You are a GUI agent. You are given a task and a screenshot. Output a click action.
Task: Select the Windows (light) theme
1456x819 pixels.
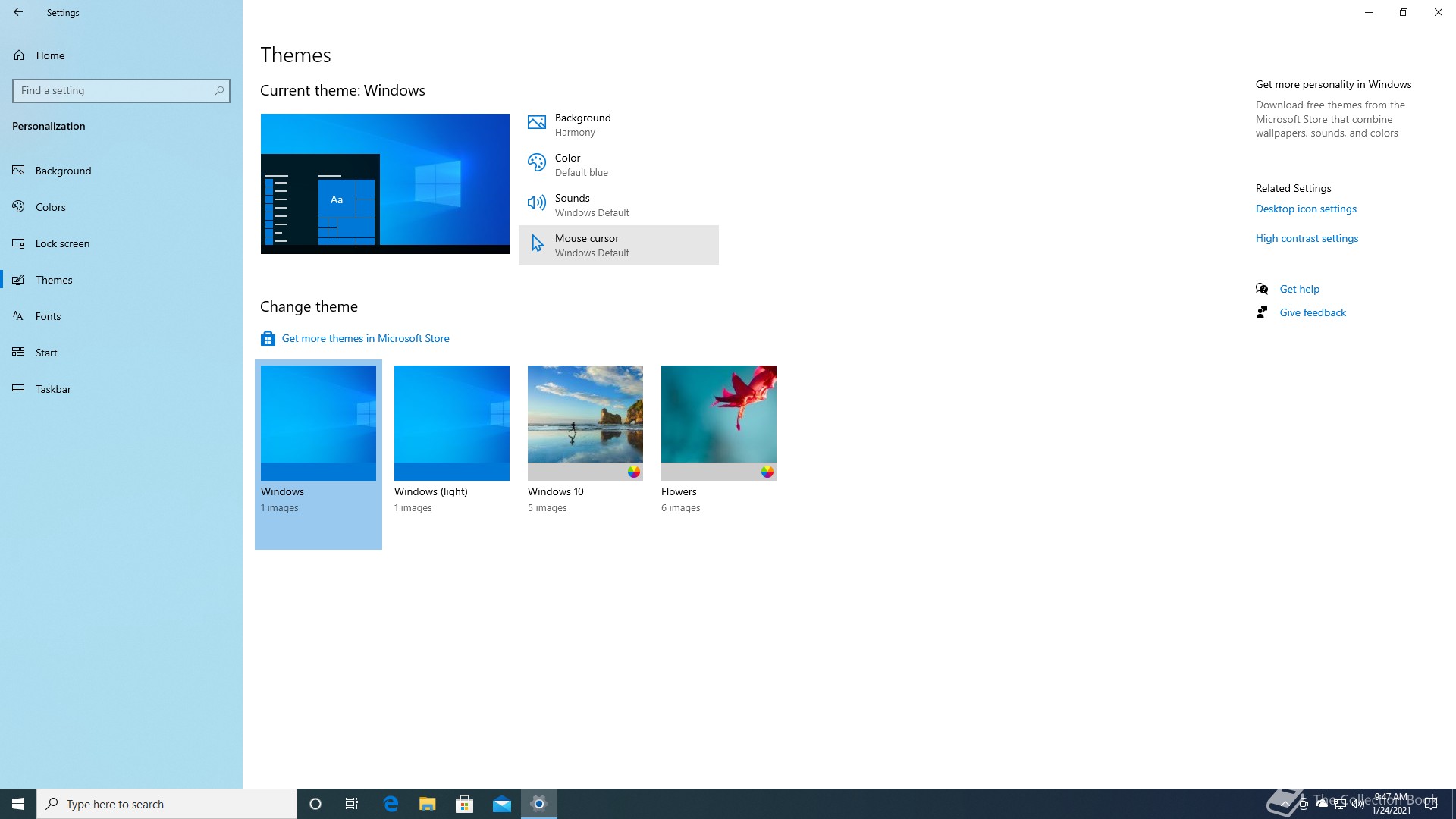click(451, 422)
